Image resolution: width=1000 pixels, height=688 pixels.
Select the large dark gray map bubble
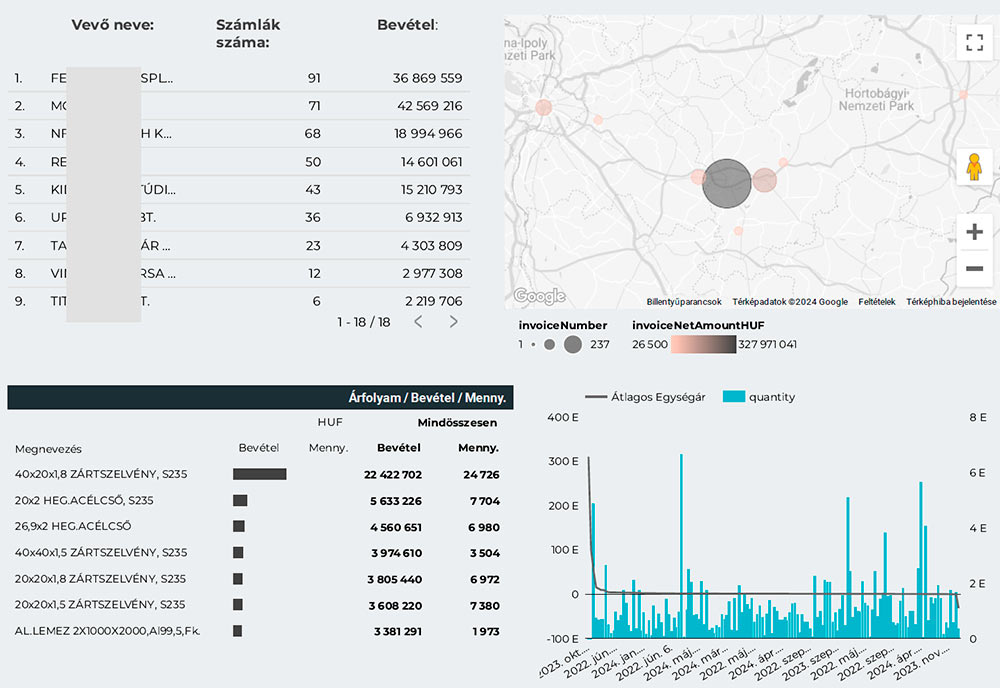(726, 183)
